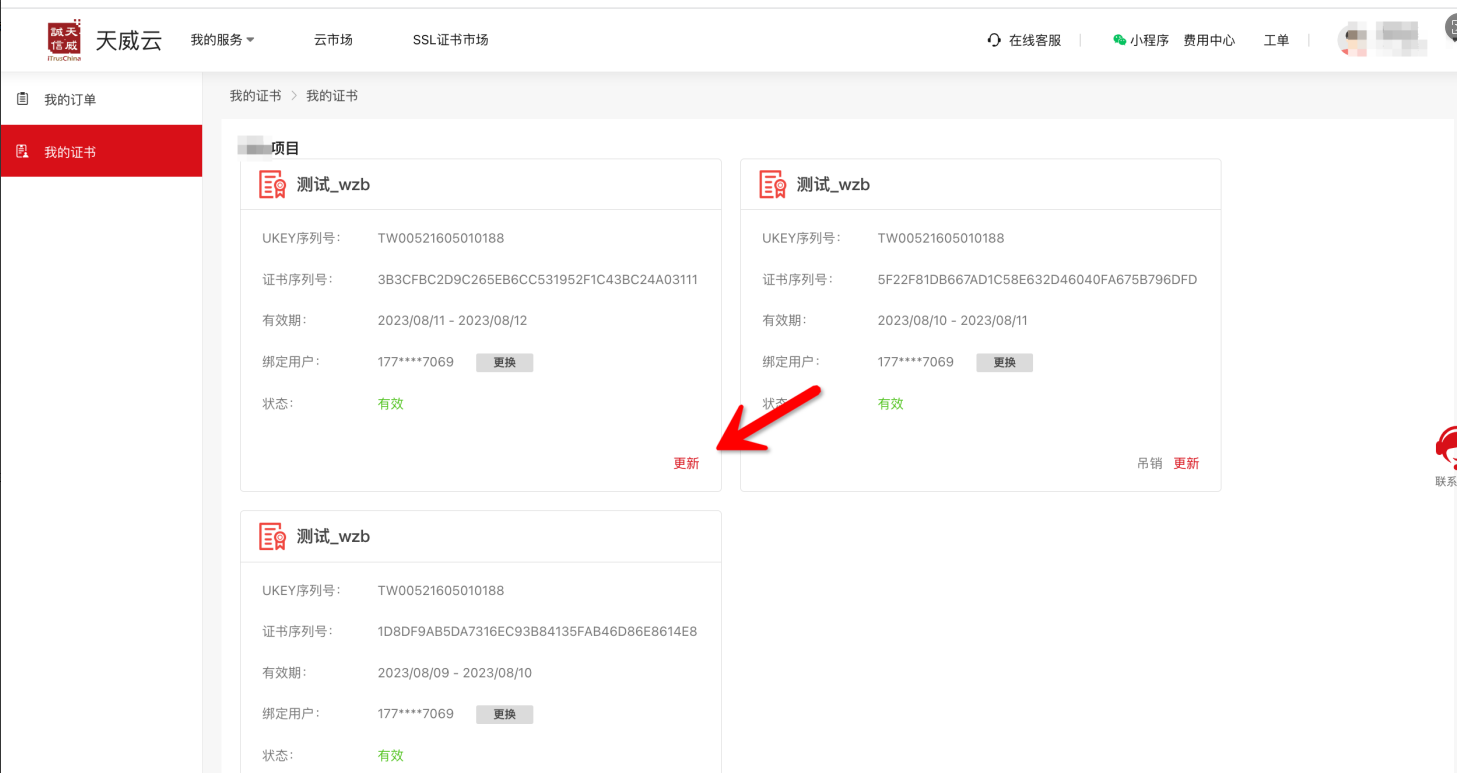Click the 我的订单 sidebar icon
This screenshot has height=773, width=1457.
tap(23, 99)
